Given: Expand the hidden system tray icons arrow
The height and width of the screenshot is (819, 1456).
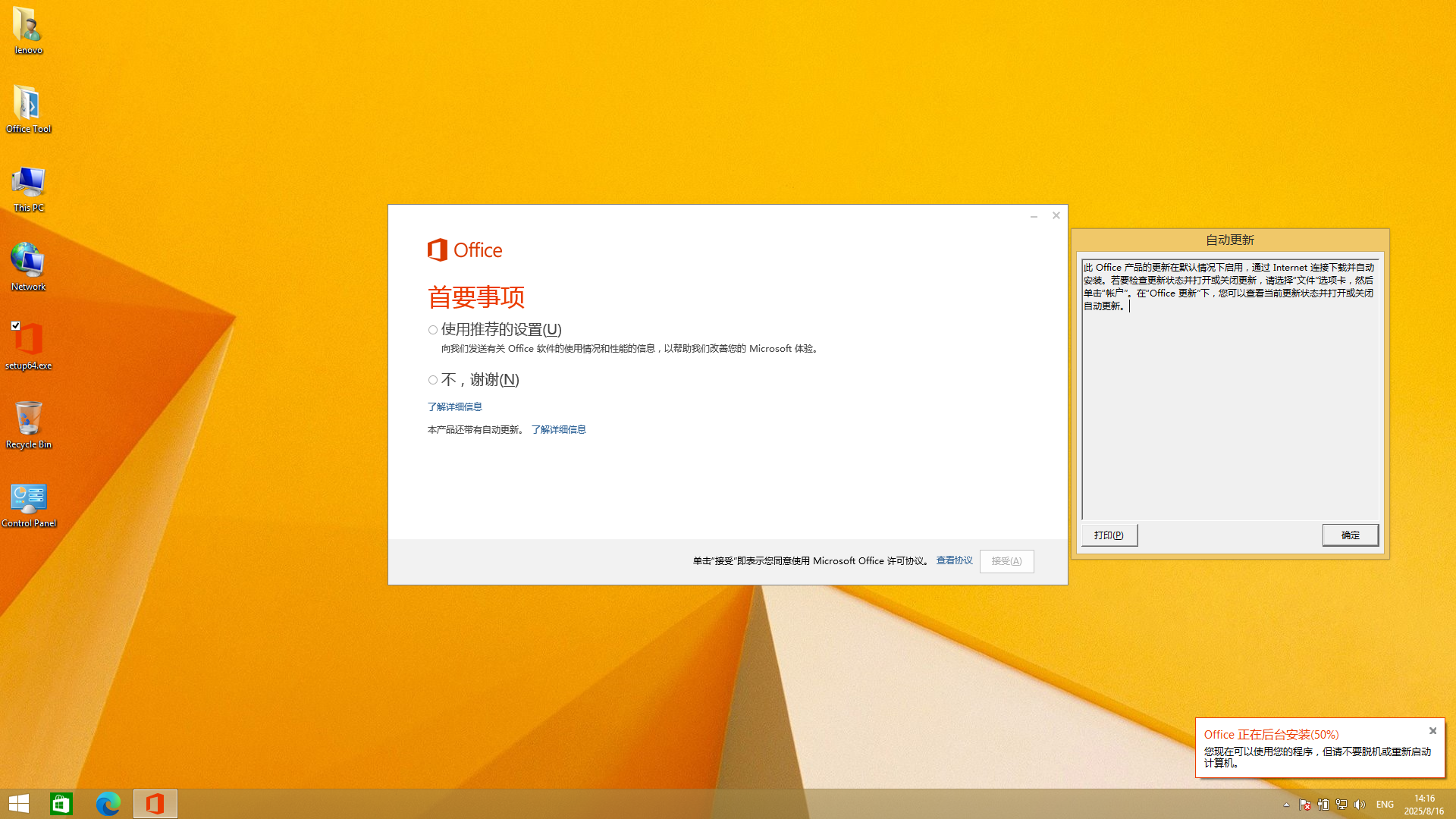Looking at the screenshot, I should pos(1286,805).
